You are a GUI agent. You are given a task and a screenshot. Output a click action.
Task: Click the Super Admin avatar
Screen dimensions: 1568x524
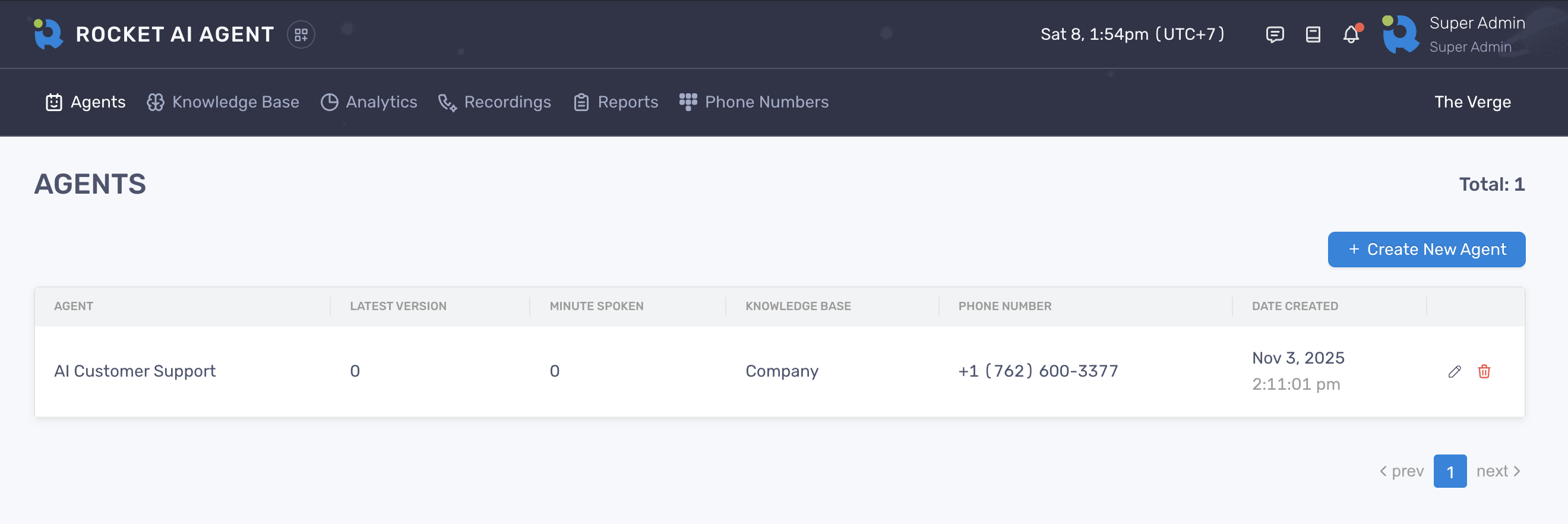(x=1400, y=34)
